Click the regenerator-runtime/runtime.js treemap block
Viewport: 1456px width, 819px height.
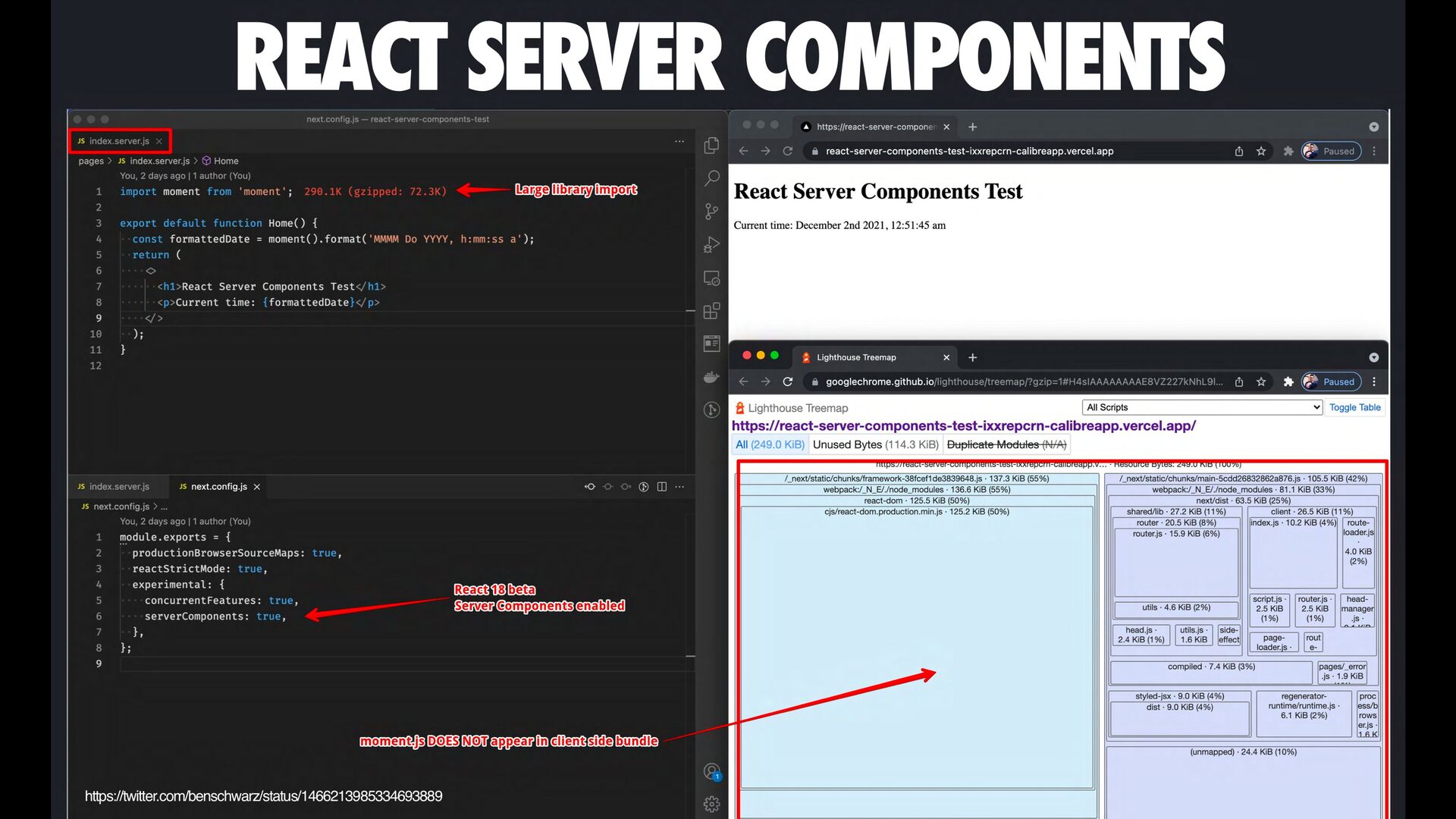[1304, 714]
